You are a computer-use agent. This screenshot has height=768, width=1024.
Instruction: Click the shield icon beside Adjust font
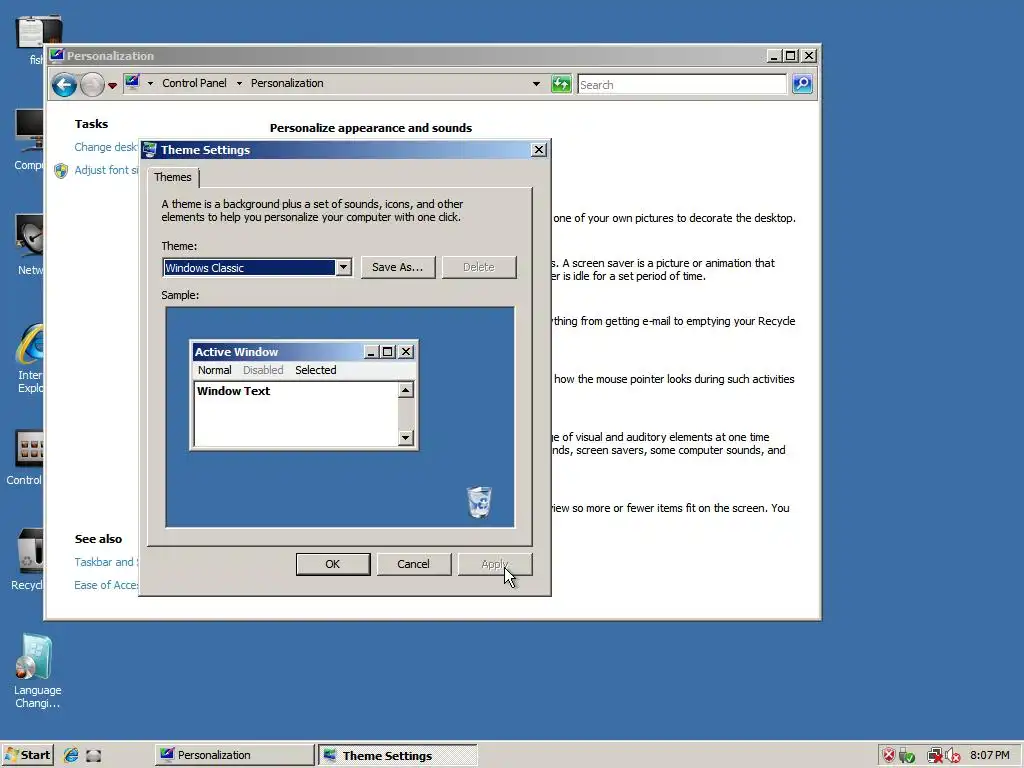click(61, 171)
